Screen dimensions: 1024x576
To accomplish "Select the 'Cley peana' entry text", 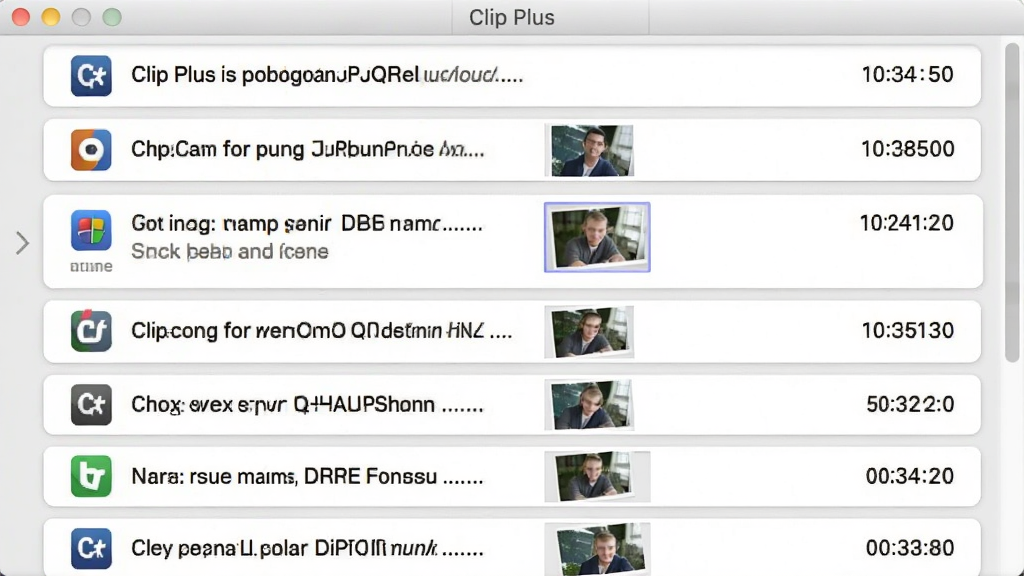I will [x=307, y=549].
